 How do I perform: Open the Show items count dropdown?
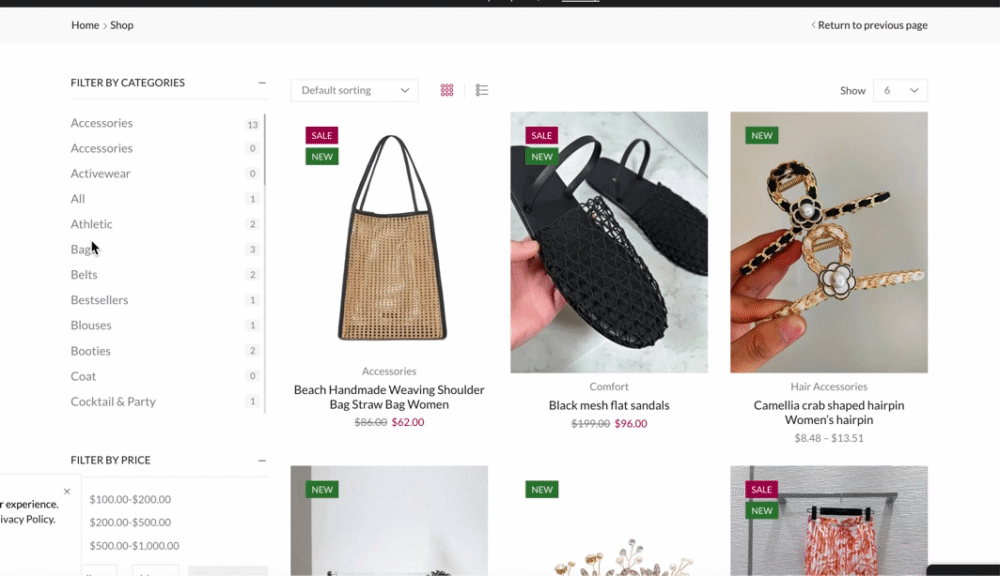pos(900,91)
